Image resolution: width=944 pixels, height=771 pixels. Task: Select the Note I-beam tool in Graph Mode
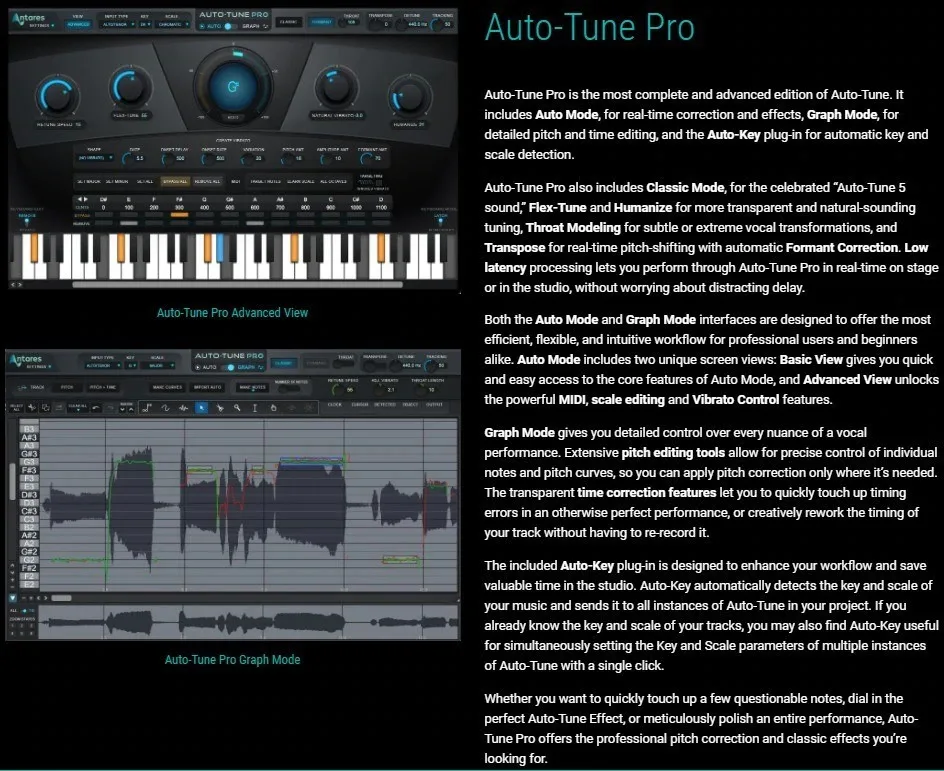pos(255,407)
